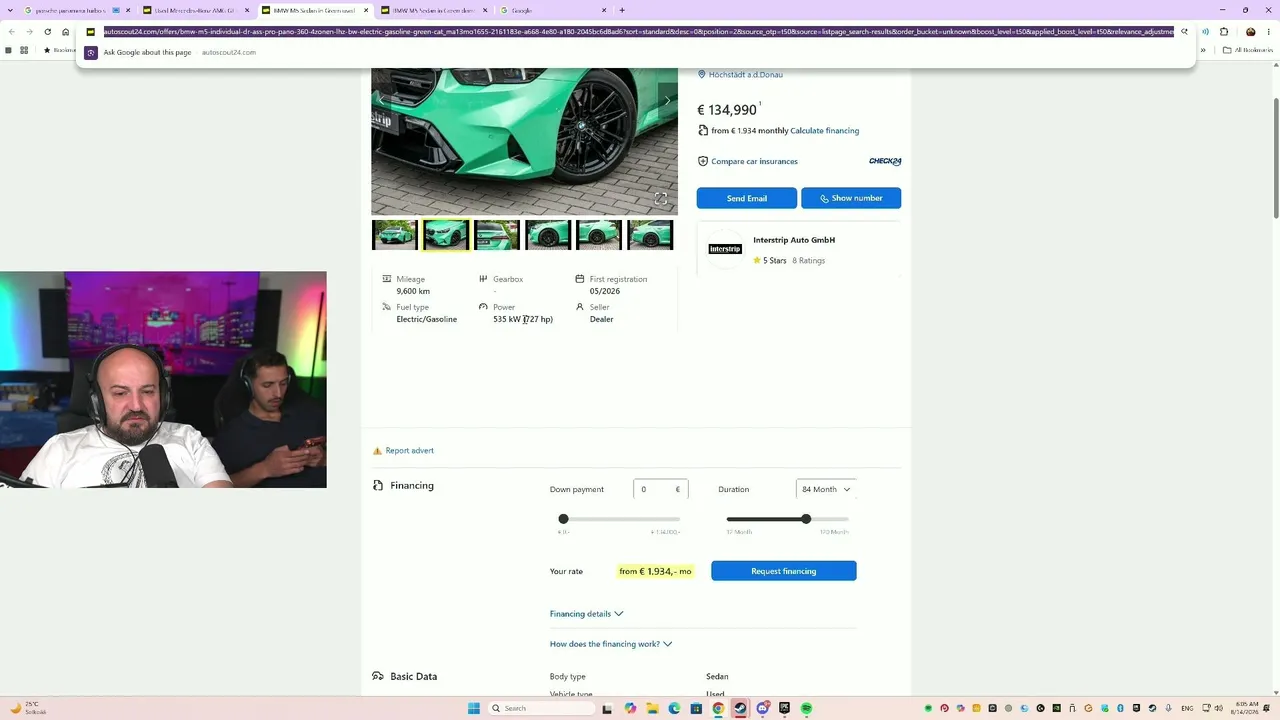Reload the current page
The width and height of the screenshot is (1280, 720).
pos(48,32)
